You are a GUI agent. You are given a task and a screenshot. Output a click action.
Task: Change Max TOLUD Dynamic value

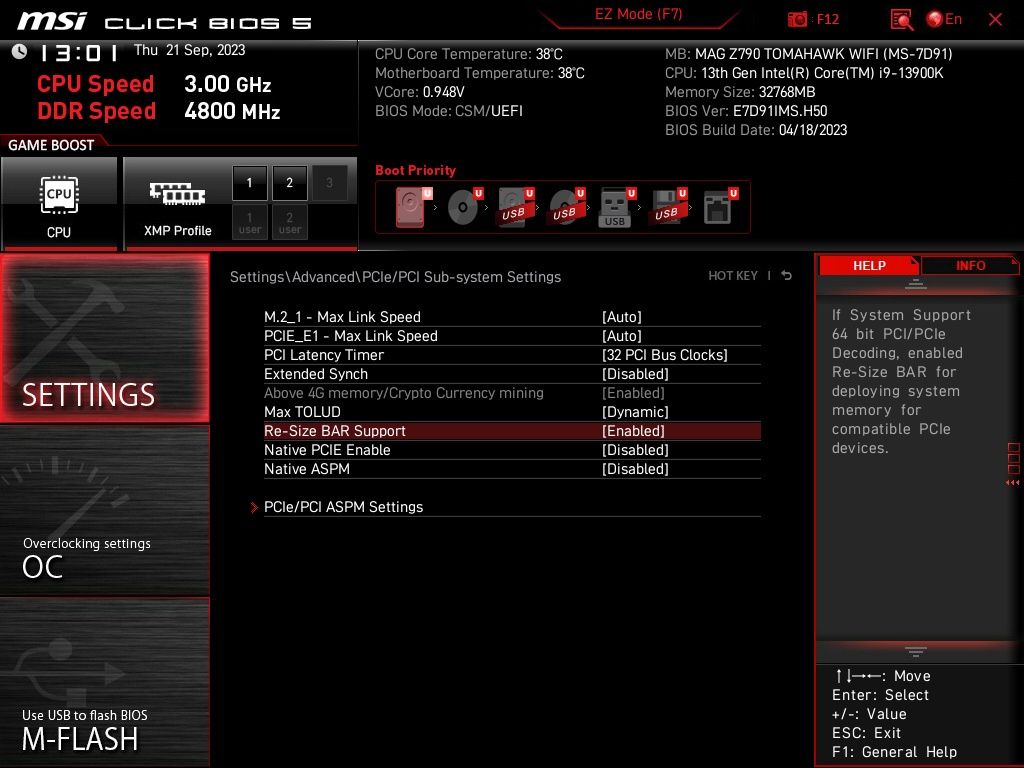[635, 412]
